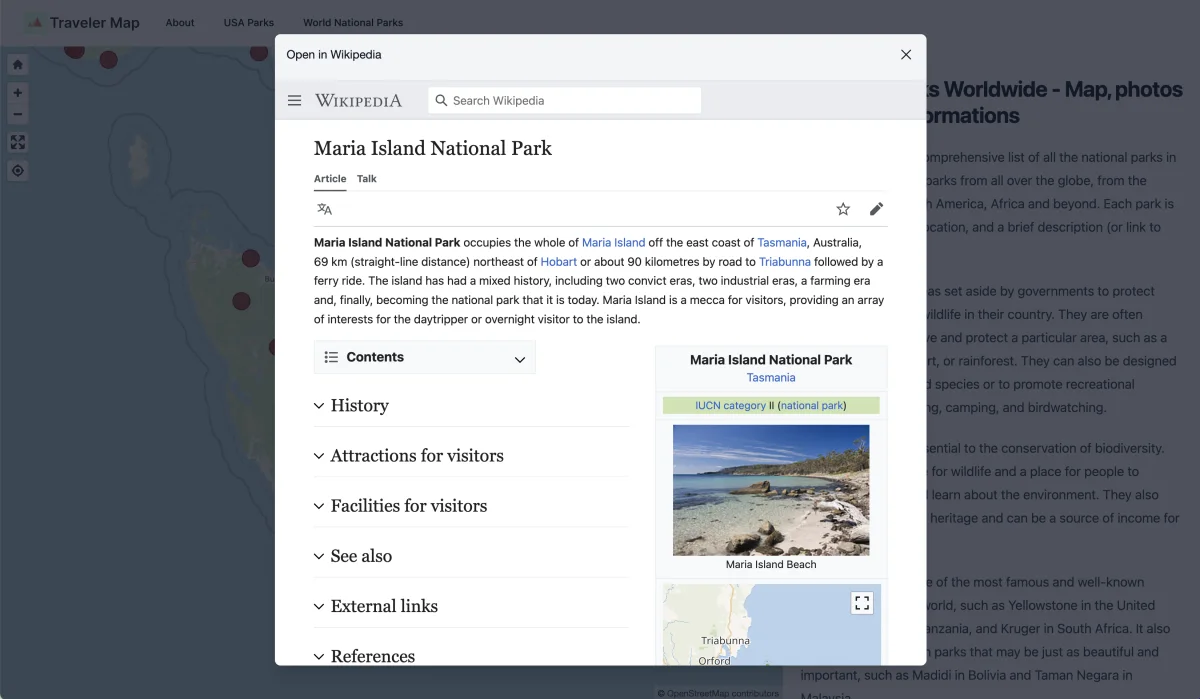Click the national park infobox link
The width and height of the screenshot is (1200, 699).
(x=811, y=405)
